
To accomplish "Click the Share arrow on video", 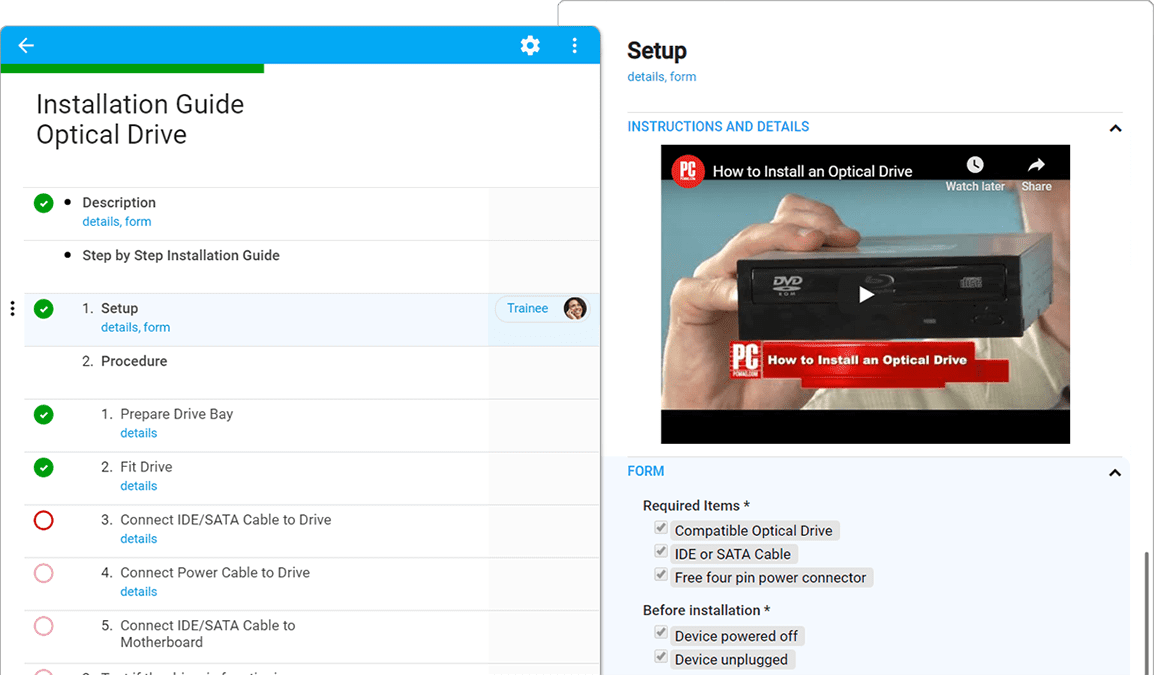I will click(x=1036, y=165).
